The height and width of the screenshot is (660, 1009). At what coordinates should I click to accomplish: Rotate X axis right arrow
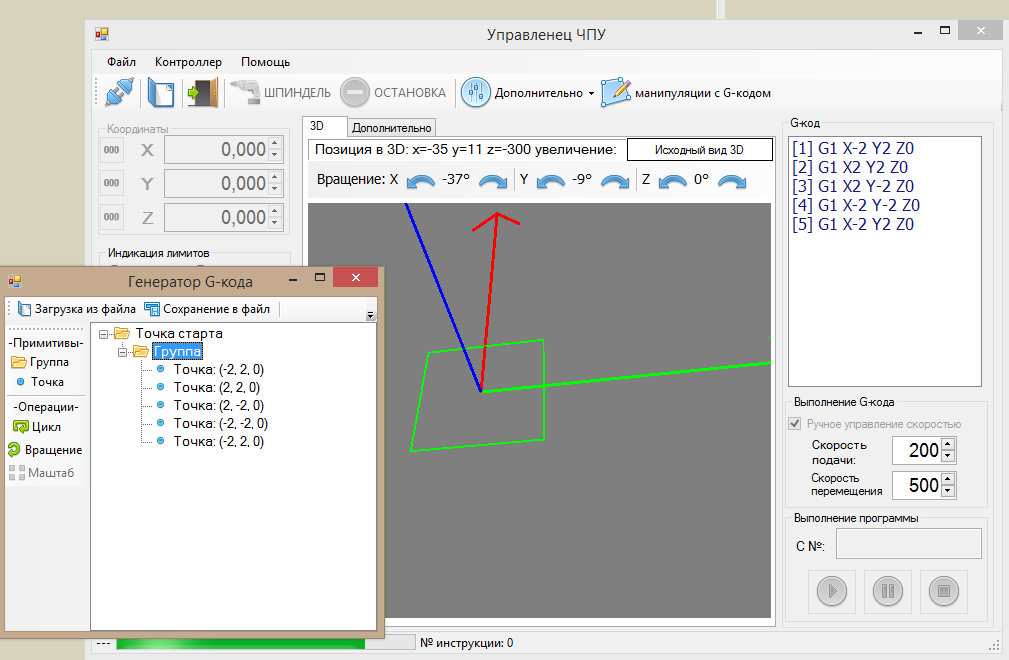click(493, 181)
